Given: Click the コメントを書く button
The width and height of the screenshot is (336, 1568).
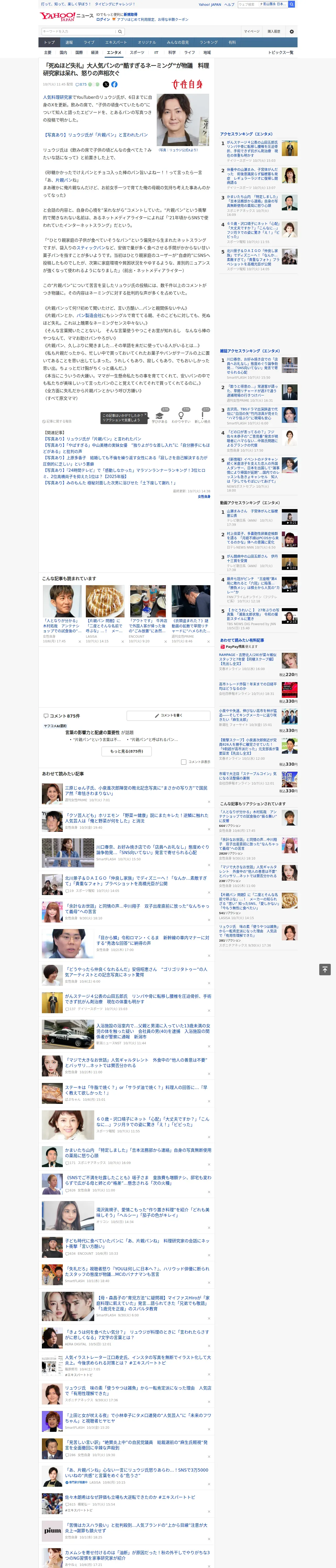Looking at the screenshot, I should [x=169, y=715].
